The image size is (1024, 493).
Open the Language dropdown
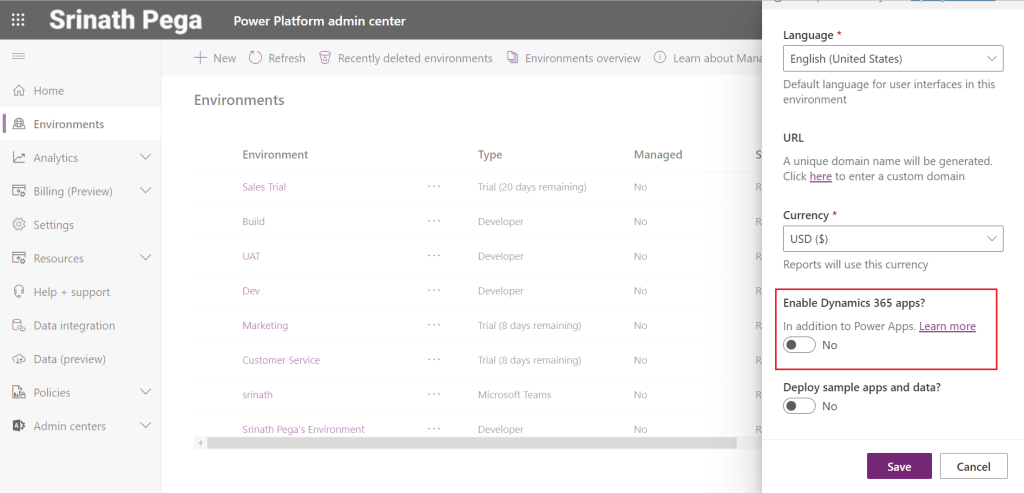point(893,59)
